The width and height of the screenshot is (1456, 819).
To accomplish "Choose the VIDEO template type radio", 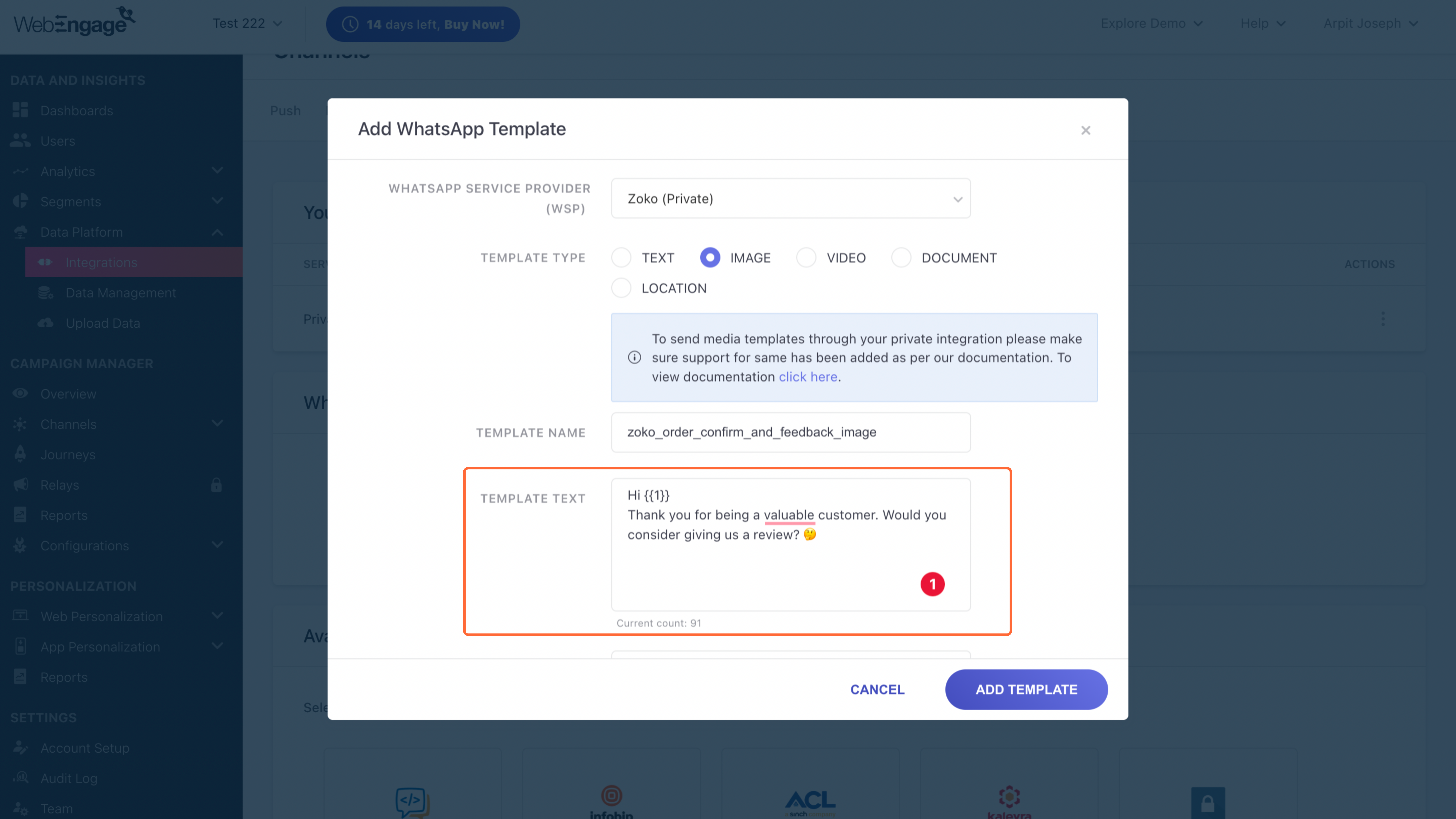I will [806, 258].
